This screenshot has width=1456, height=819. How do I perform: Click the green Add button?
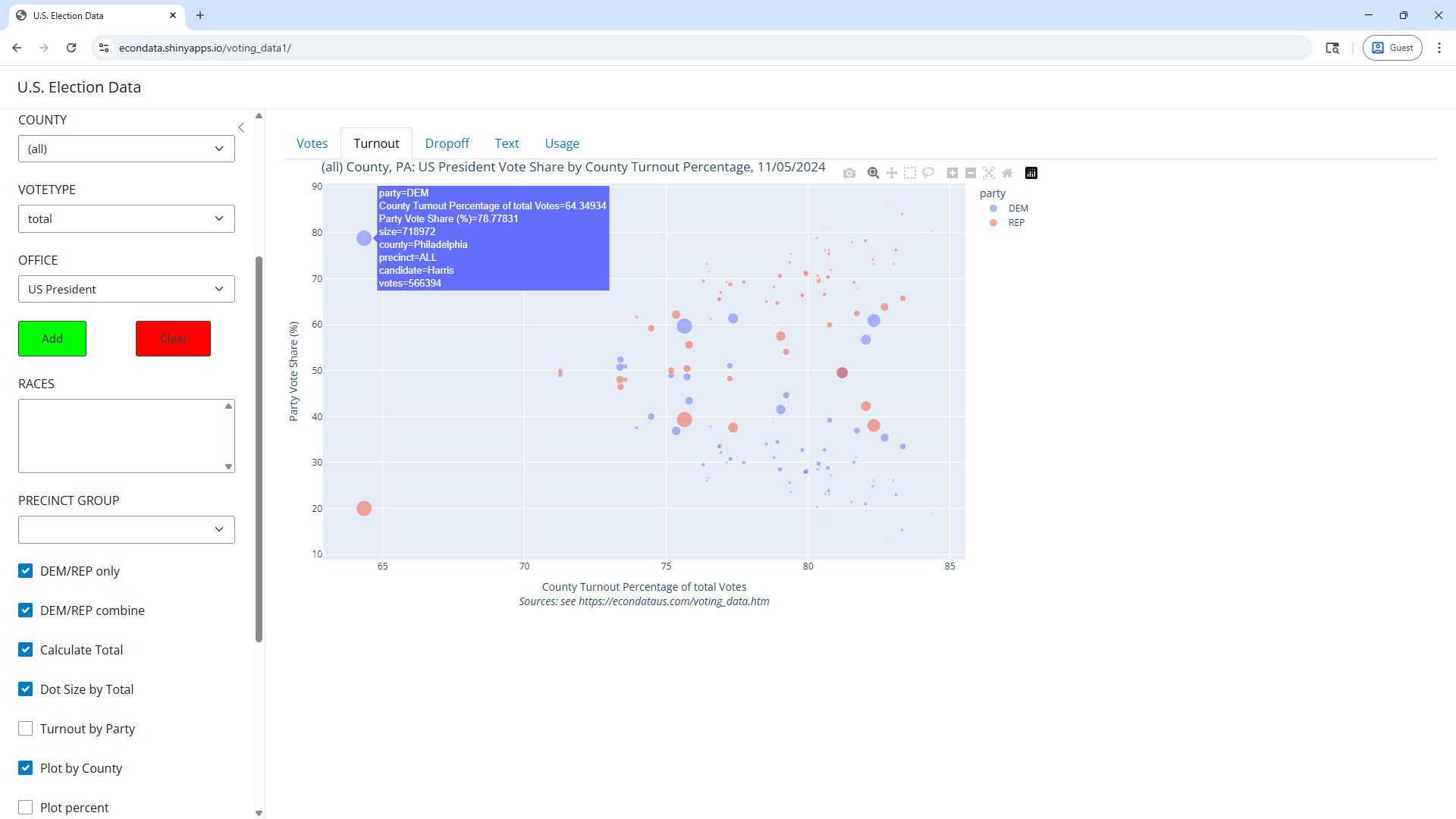52,338
